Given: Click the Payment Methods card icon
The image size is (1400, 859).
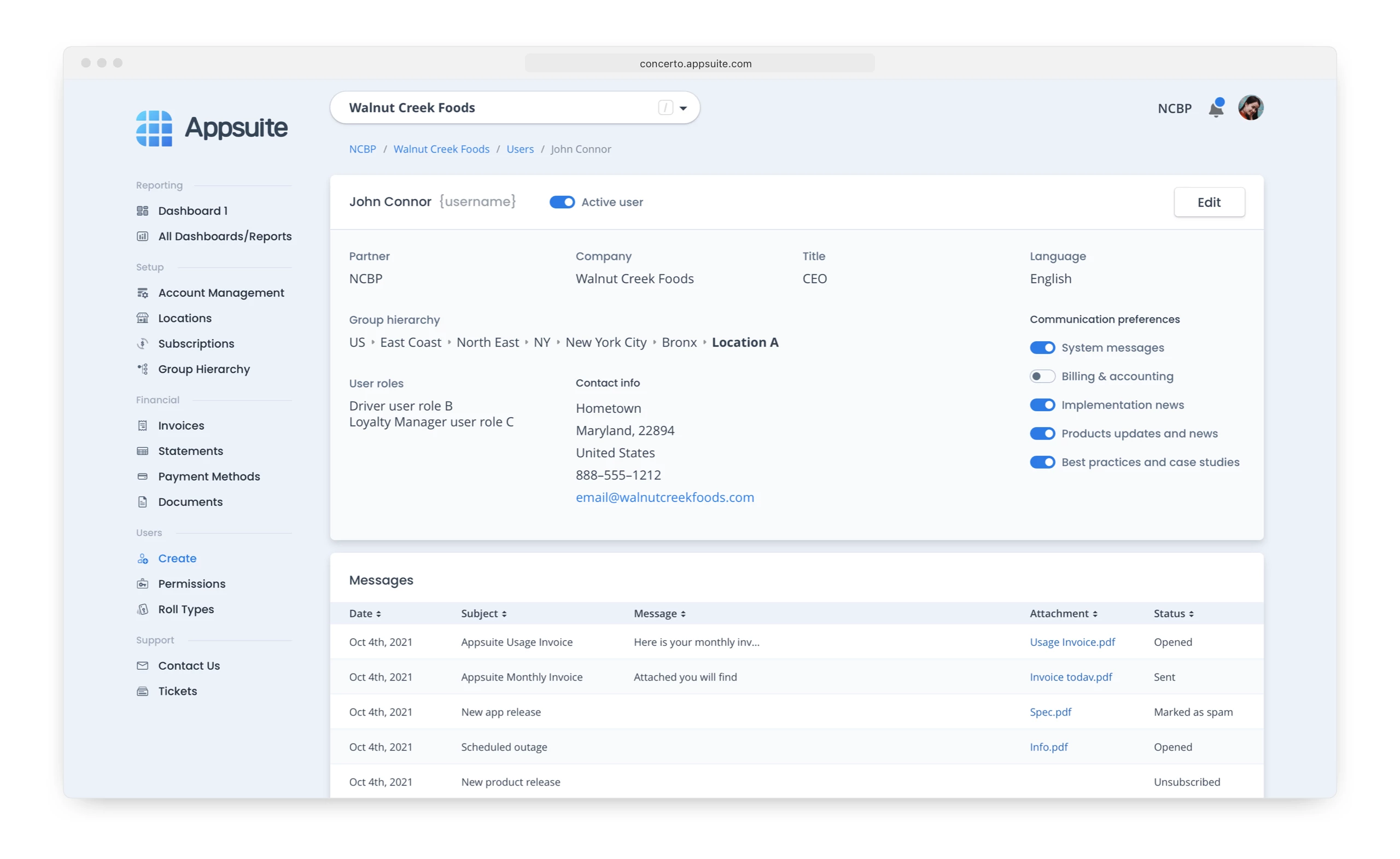Looking at the screenshot, I should tap(143, 477).
